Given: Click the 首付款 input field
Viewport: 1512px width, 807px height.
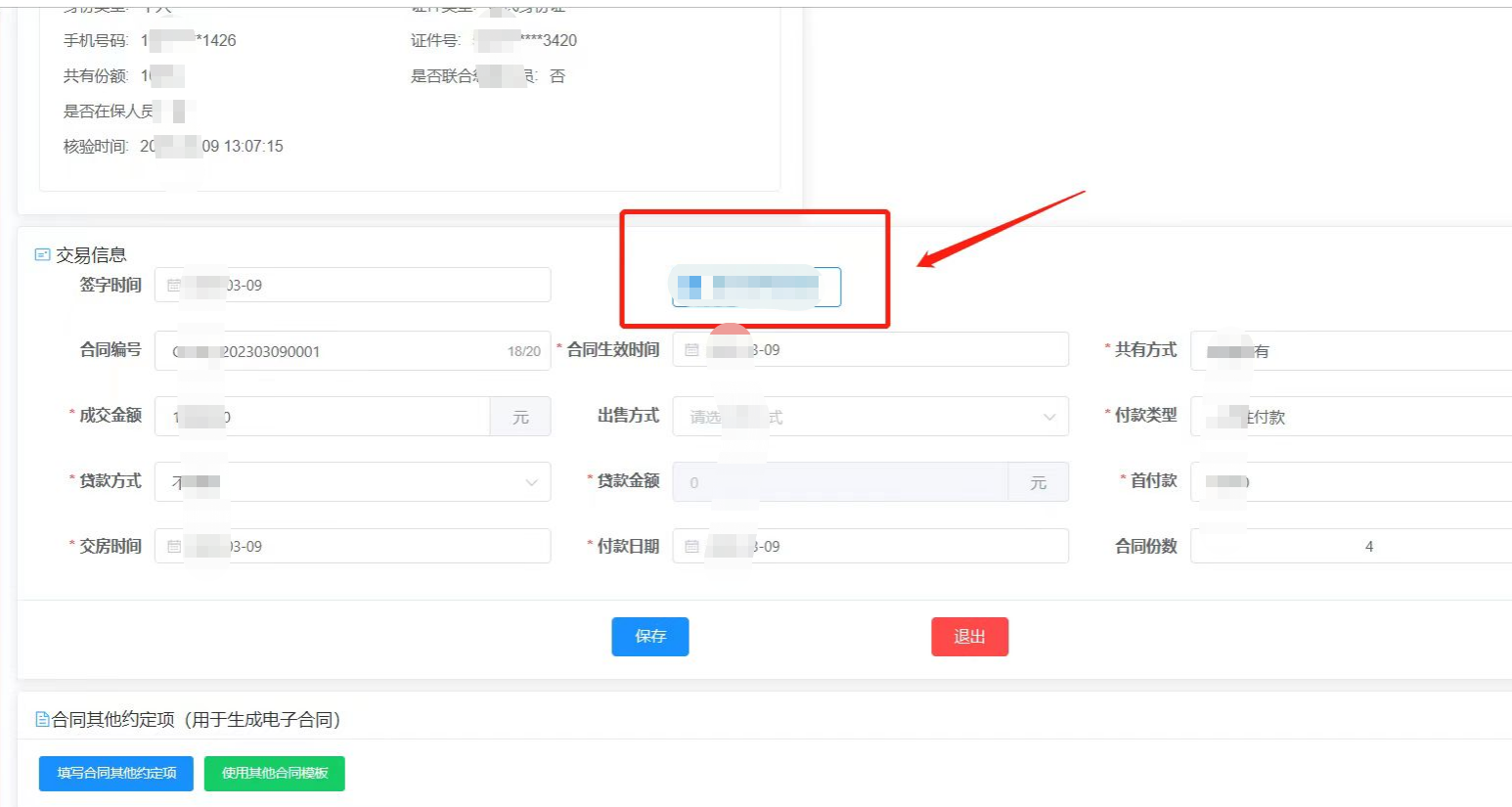Looking at the screenshot, I should pos(1351,482).
